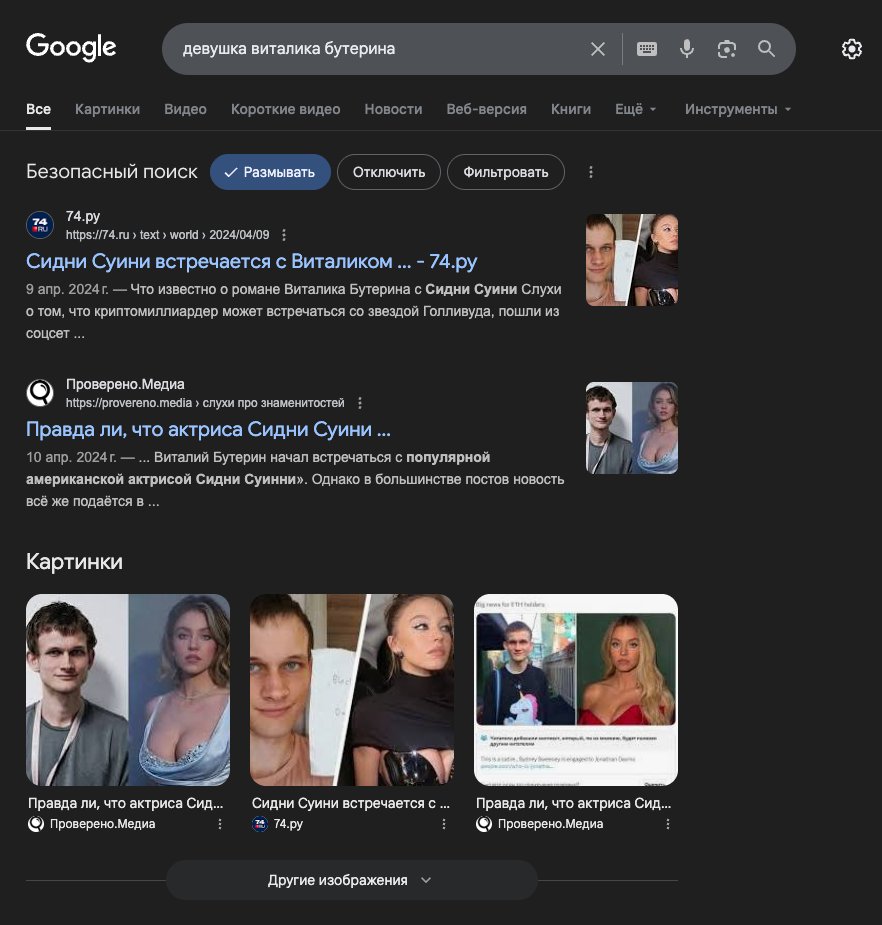Switch to the Картинки tab
This screenshot has height=925, width=882.
pos(107,109)
